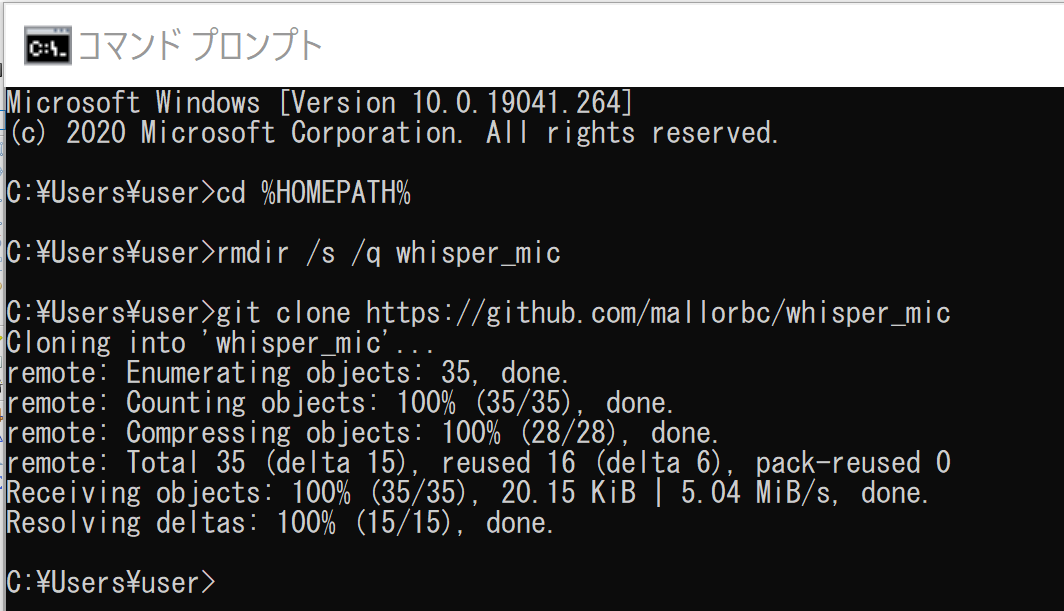The image size is (1064, 611).
Task: Click the Cloning into 'whisper_mic' line
Action: point(220,343)
